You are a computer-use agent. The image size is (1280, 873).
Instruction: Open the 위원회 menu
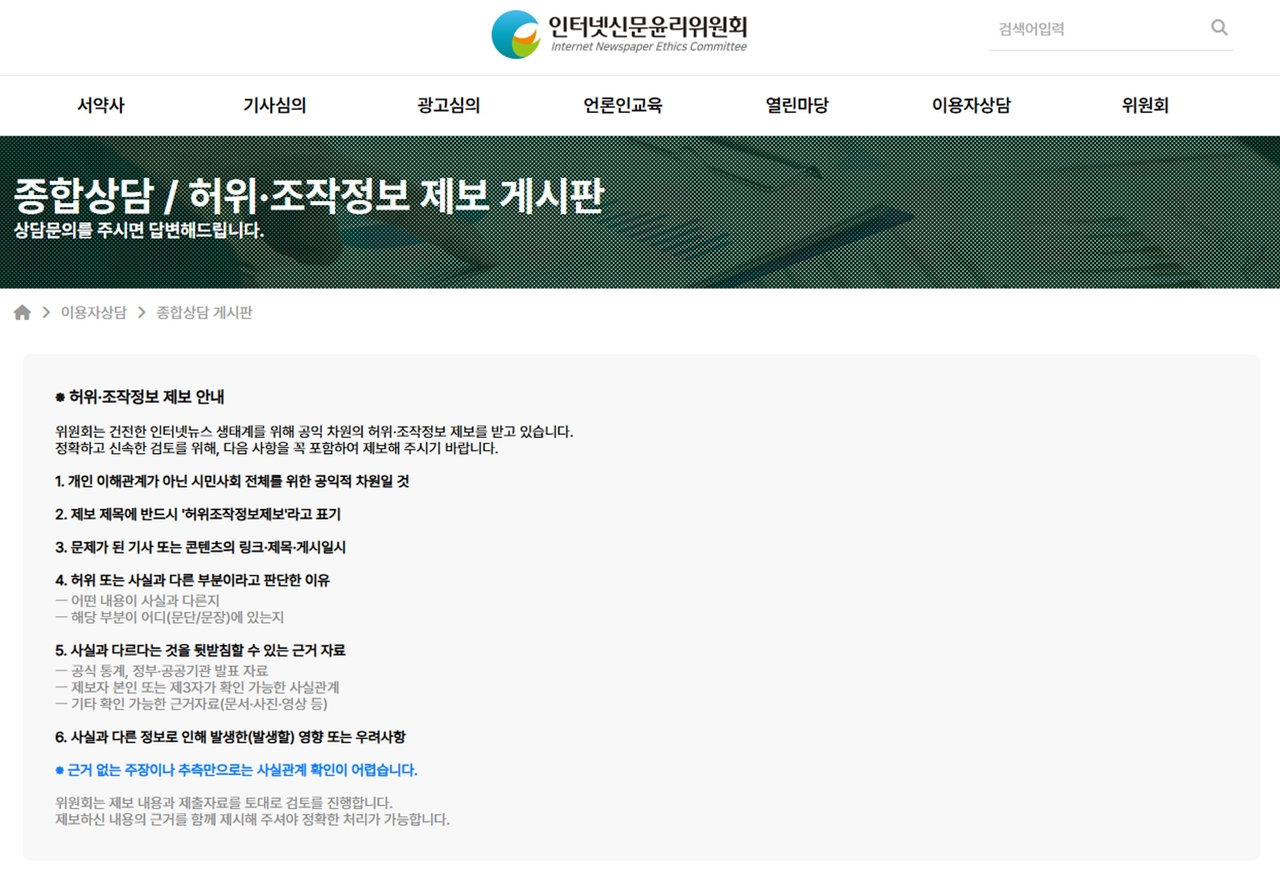1145,105
